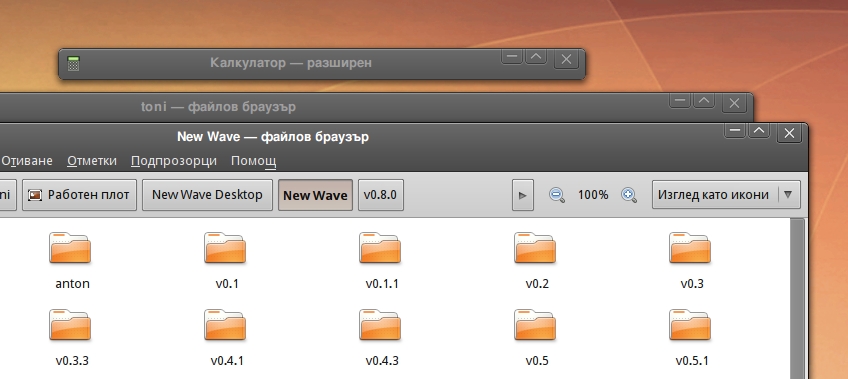Zoom out with the minus magnifier
Image resolution: width=848 pixels, height=379 pixels.
557,195
